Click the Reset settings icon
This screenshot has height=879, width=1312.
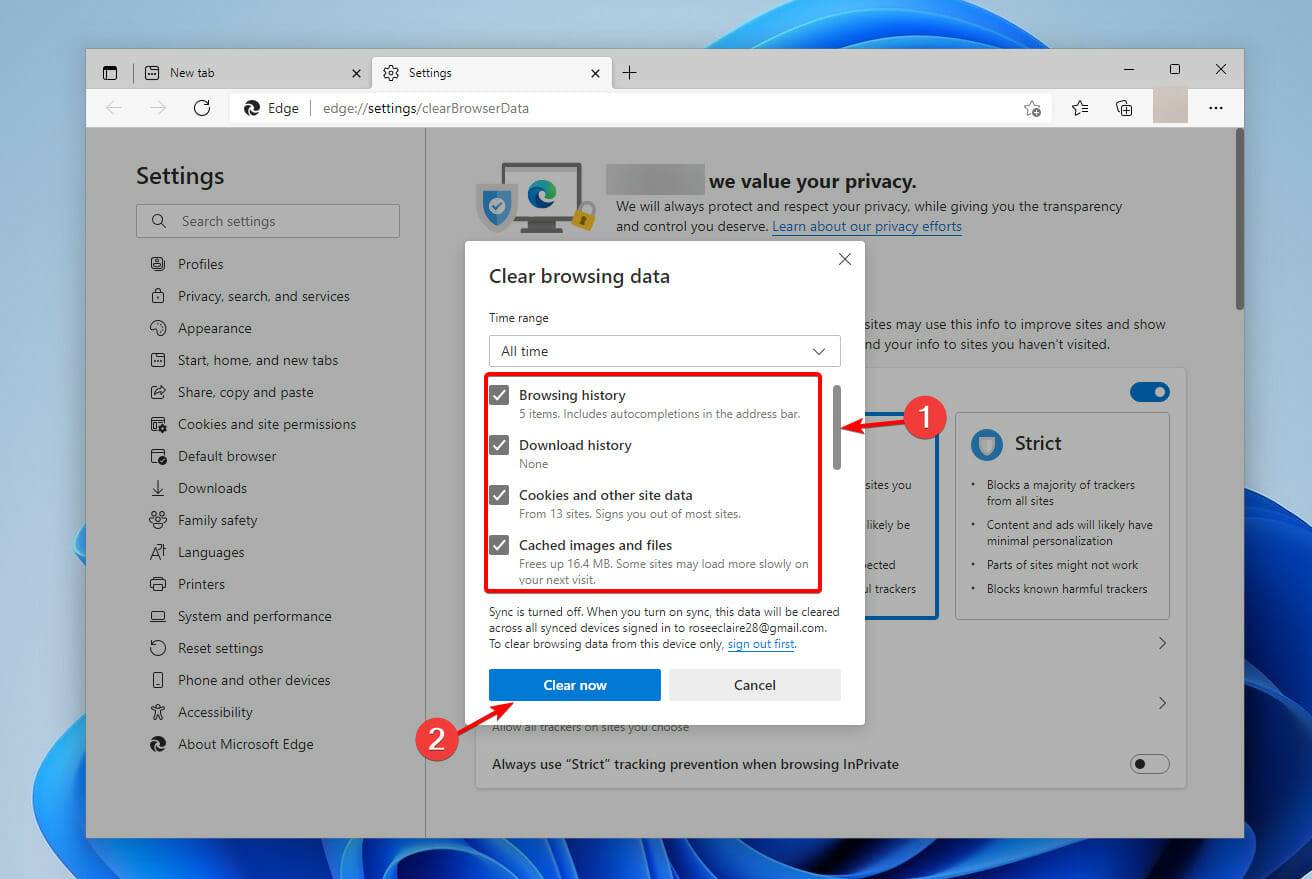(158, 648)
